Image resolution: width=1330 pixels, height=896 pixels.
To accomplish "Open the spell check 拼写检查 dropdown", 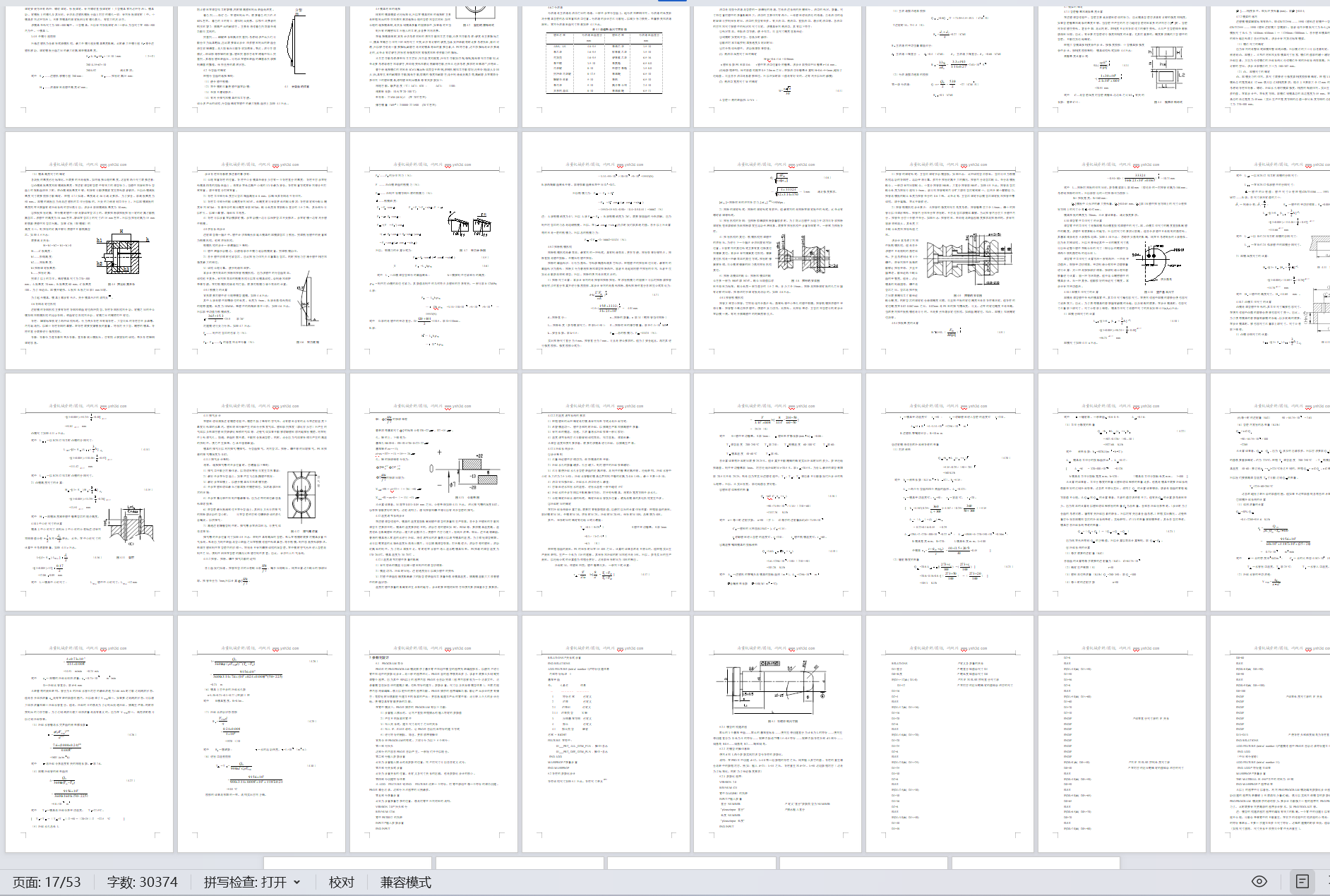I will (x=252, y=882).
